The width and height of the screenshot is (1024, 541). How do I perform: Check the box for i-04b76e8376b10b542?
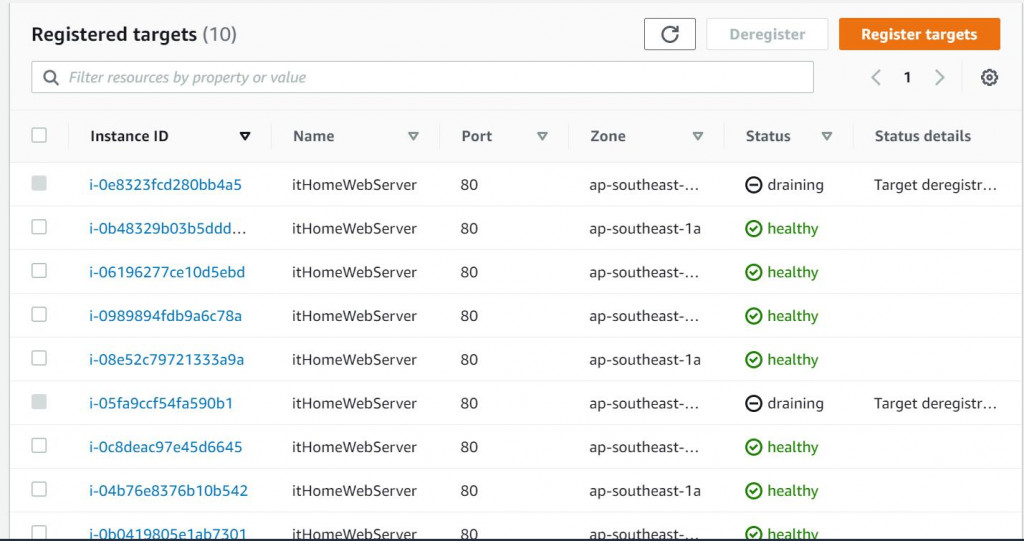click(39, 489)
